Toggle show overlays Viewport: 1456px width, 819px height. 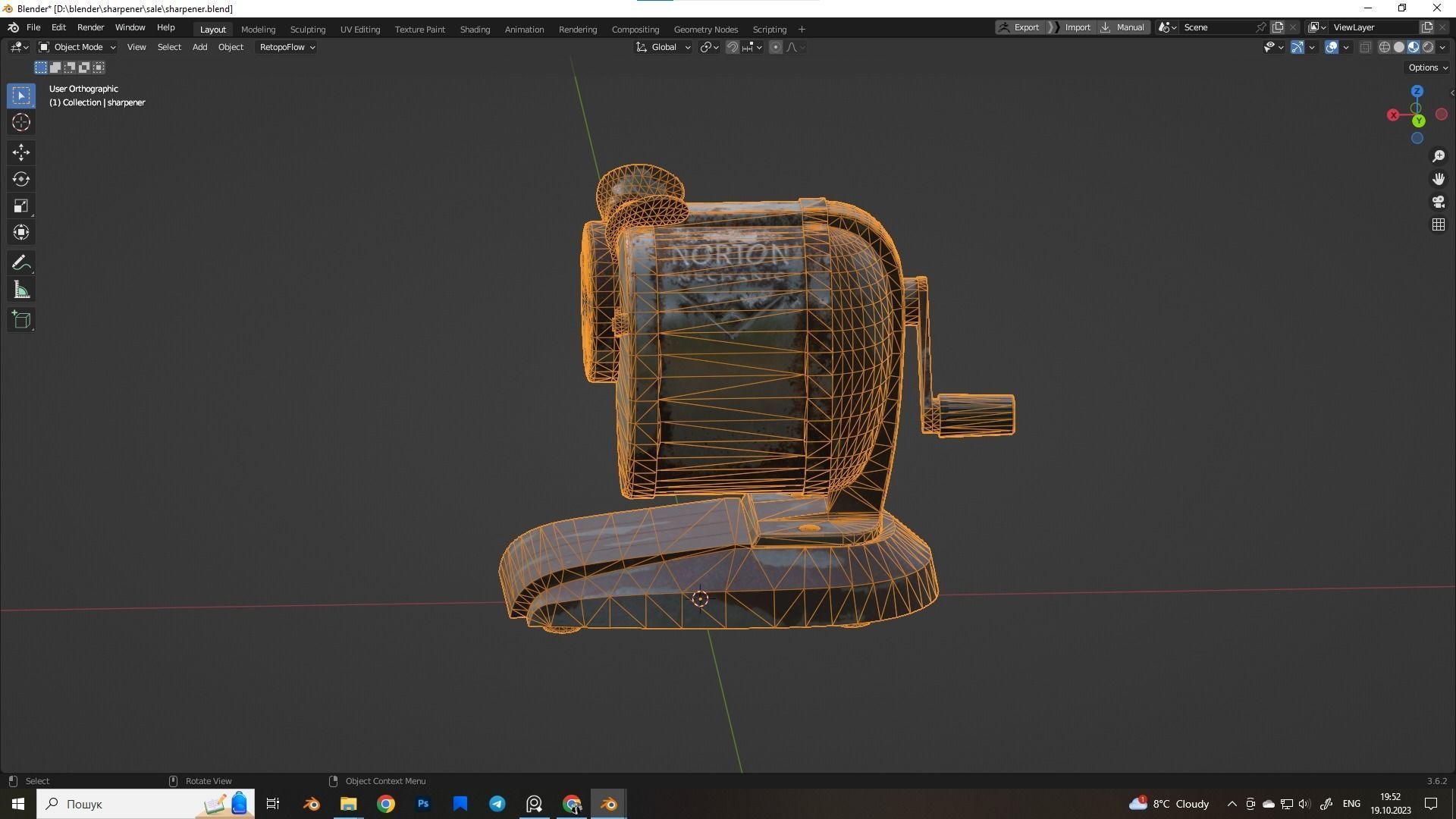click(x=1331, y=47)
